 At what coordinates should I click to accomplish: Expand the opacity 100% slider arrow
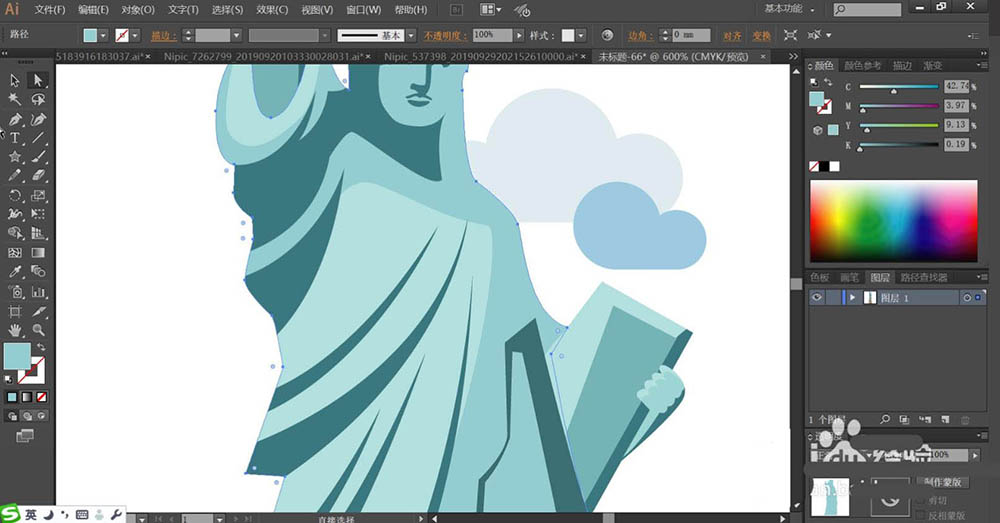coord(519,36)
